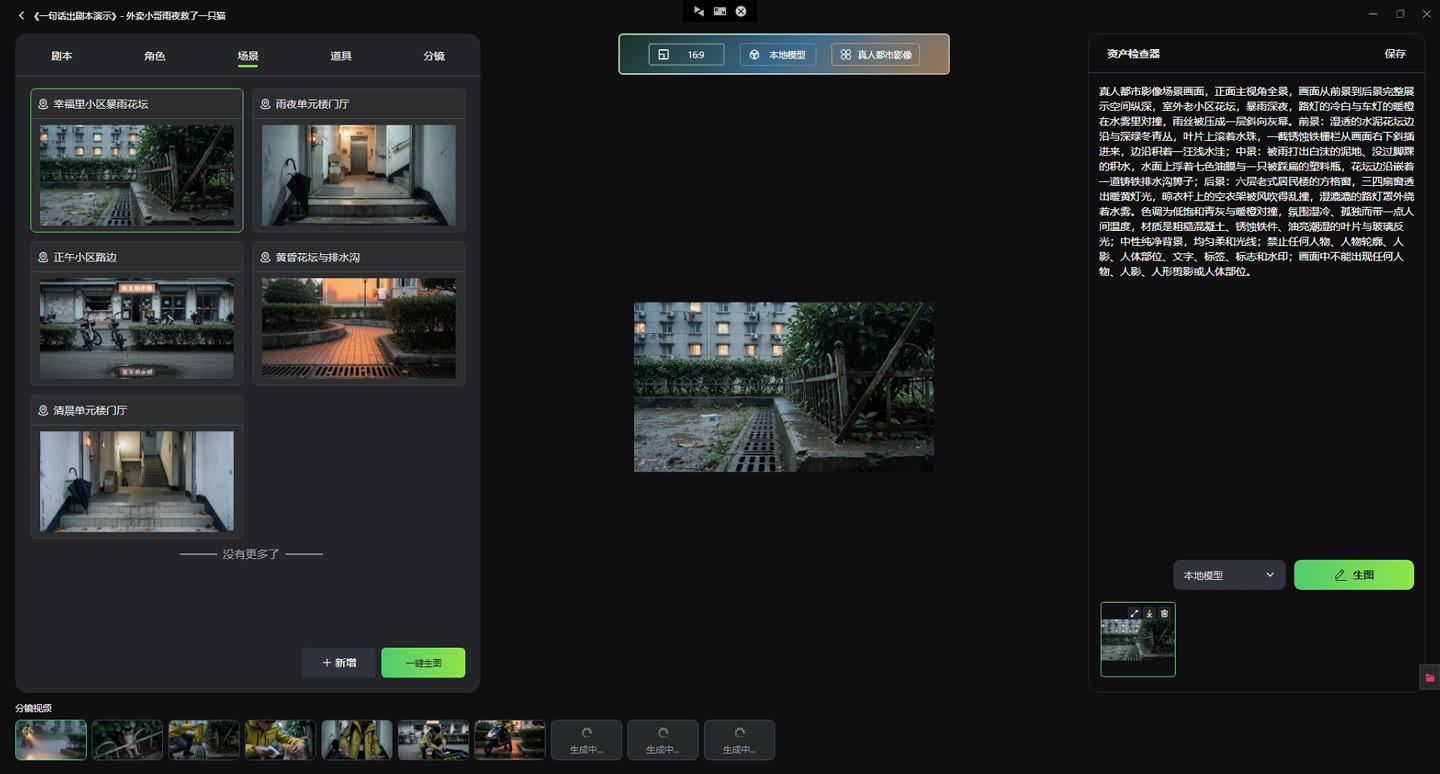Click the green 一键生图 button
This screenshot has width=1440, height=774.
423,663
